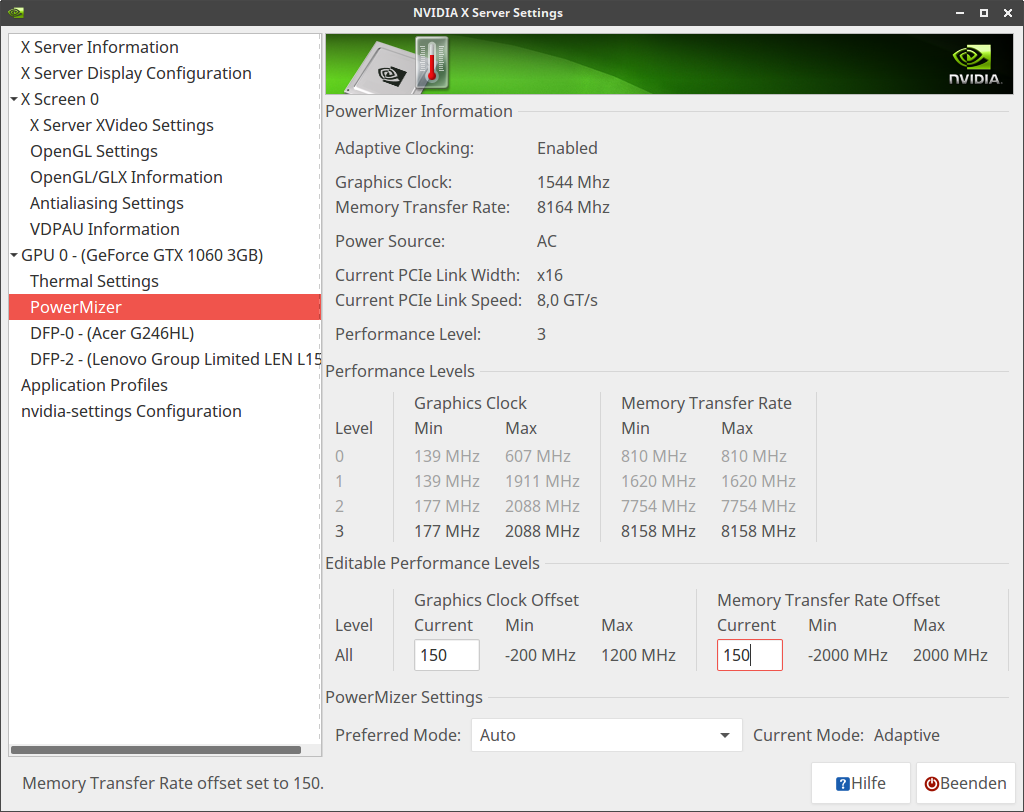Focus the Graphics Clock Offset input field
Image resolution: width=1024 pixels, height=812 pixels.
pos(447,655)
